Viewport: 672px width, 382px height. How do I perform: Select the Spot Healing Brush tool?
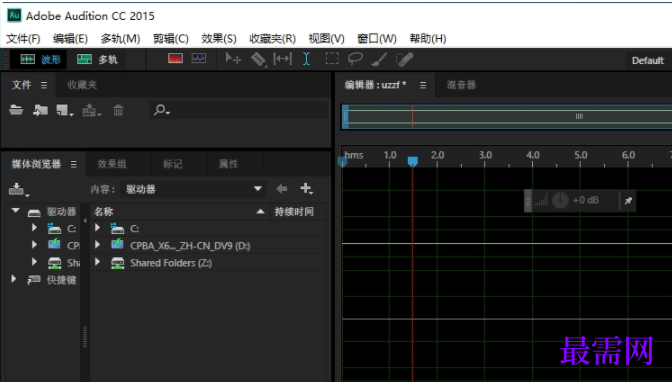click(x=404, y=59)
